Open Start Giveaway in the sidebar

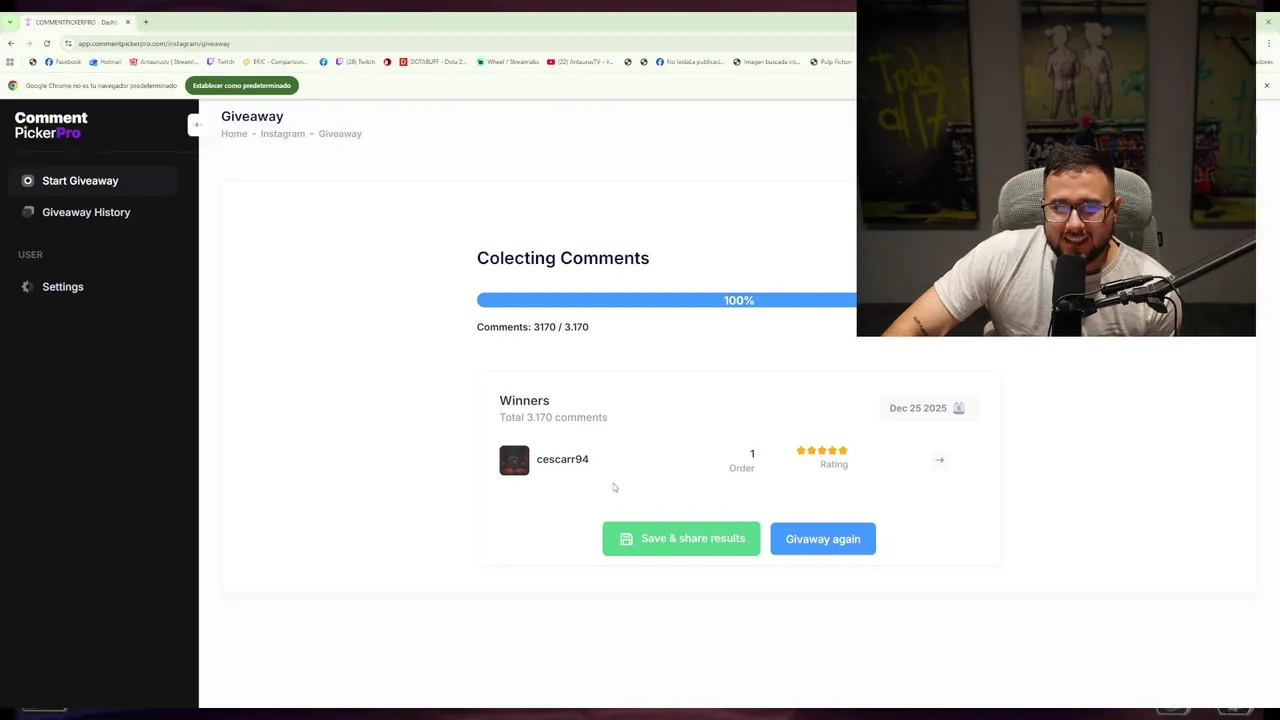coord(92,181)
